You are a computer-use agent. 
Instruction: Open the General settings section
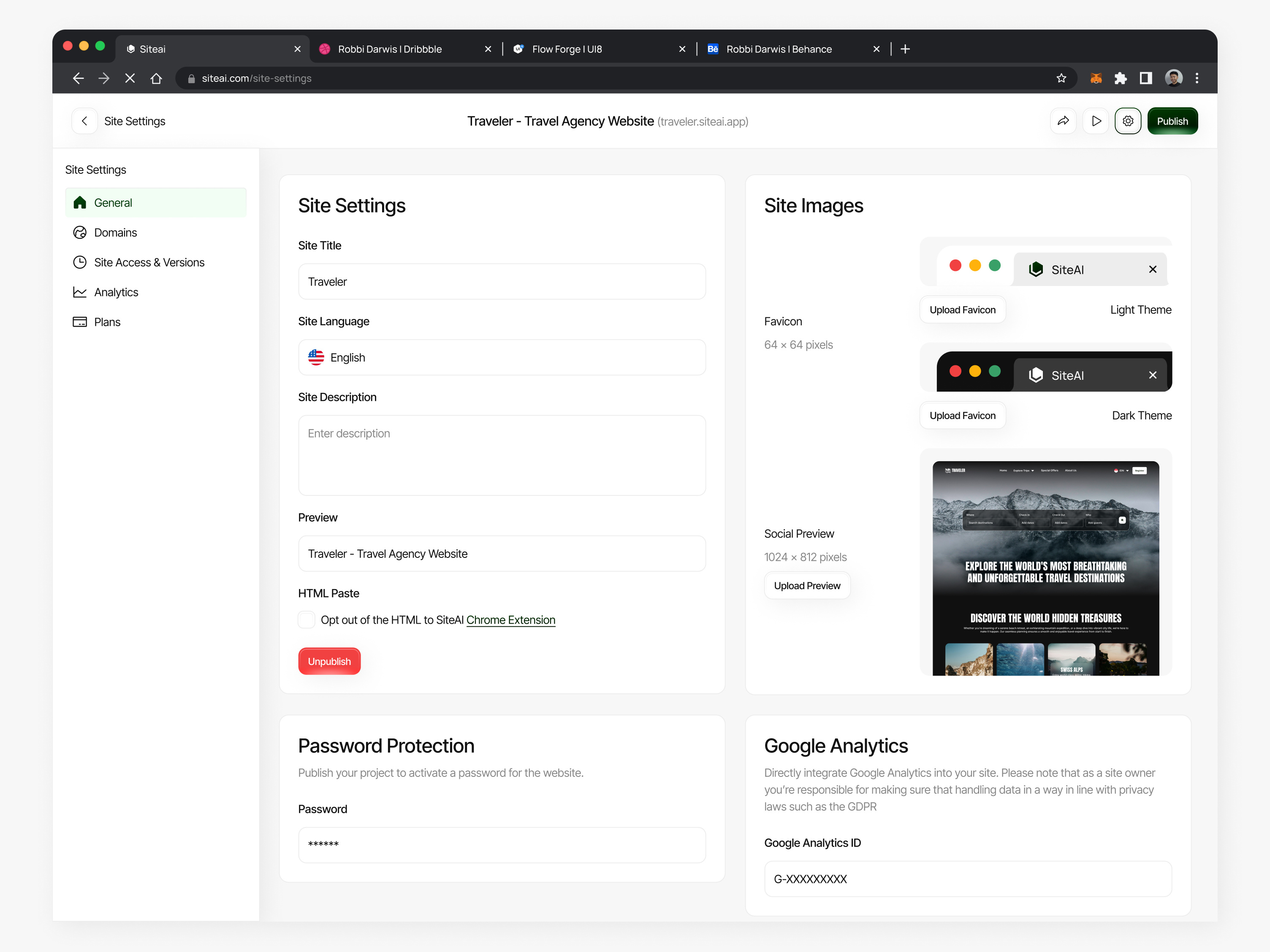156,202
